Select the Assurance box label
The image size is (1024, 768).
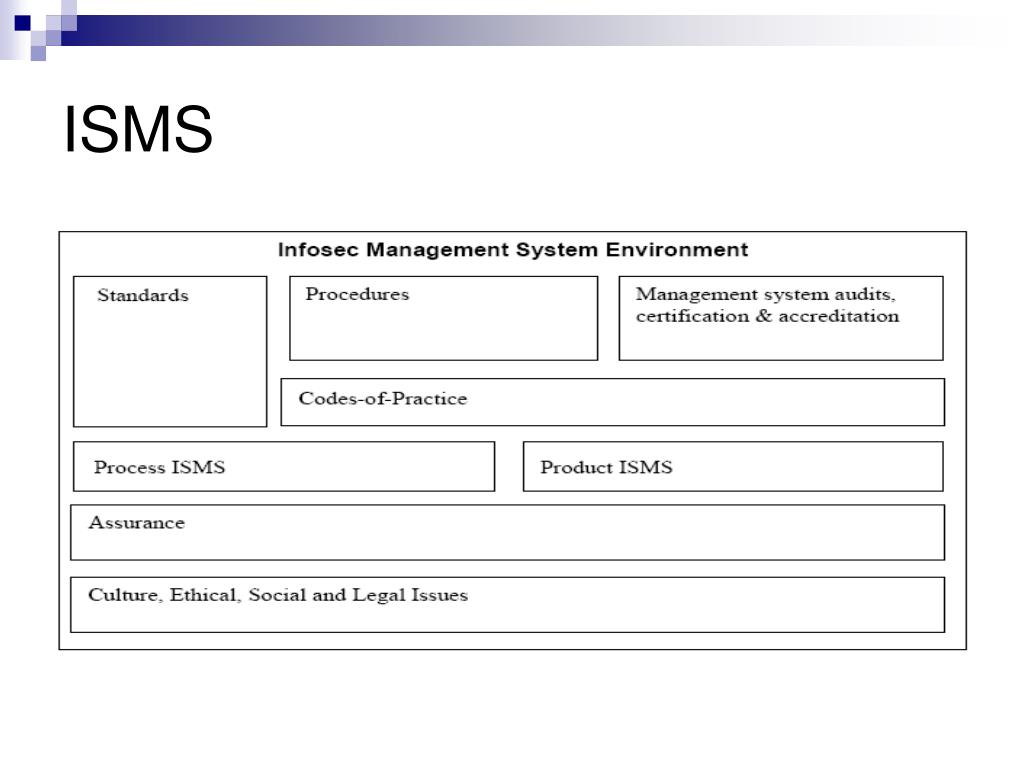pos(136,522)
